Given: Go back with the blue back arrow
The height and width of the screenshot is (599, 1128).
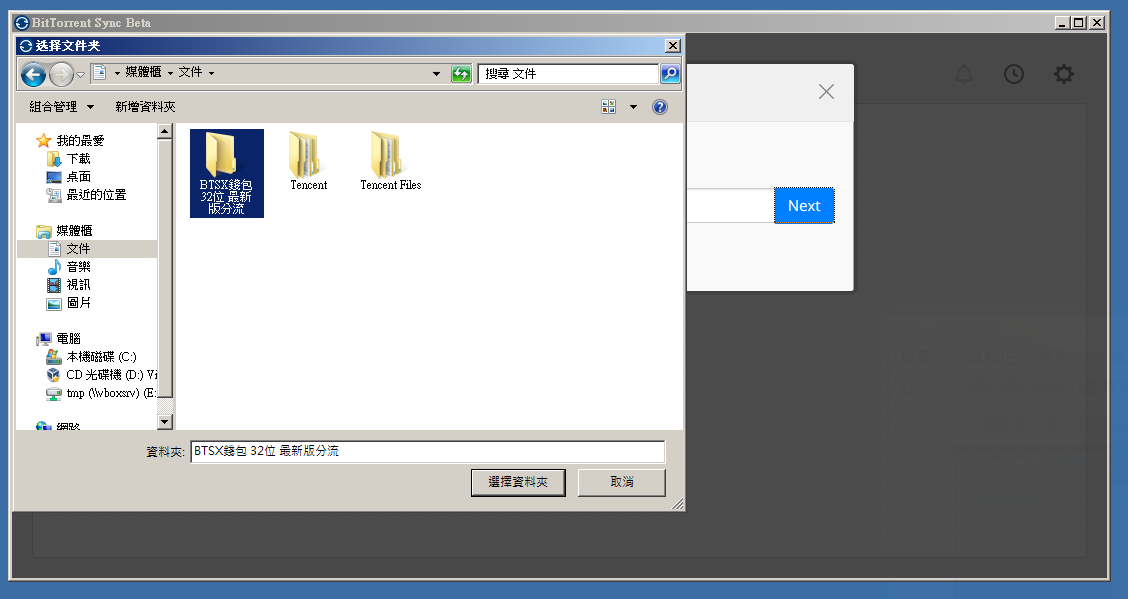Looking at the screenshot, I should click(33, 74).
